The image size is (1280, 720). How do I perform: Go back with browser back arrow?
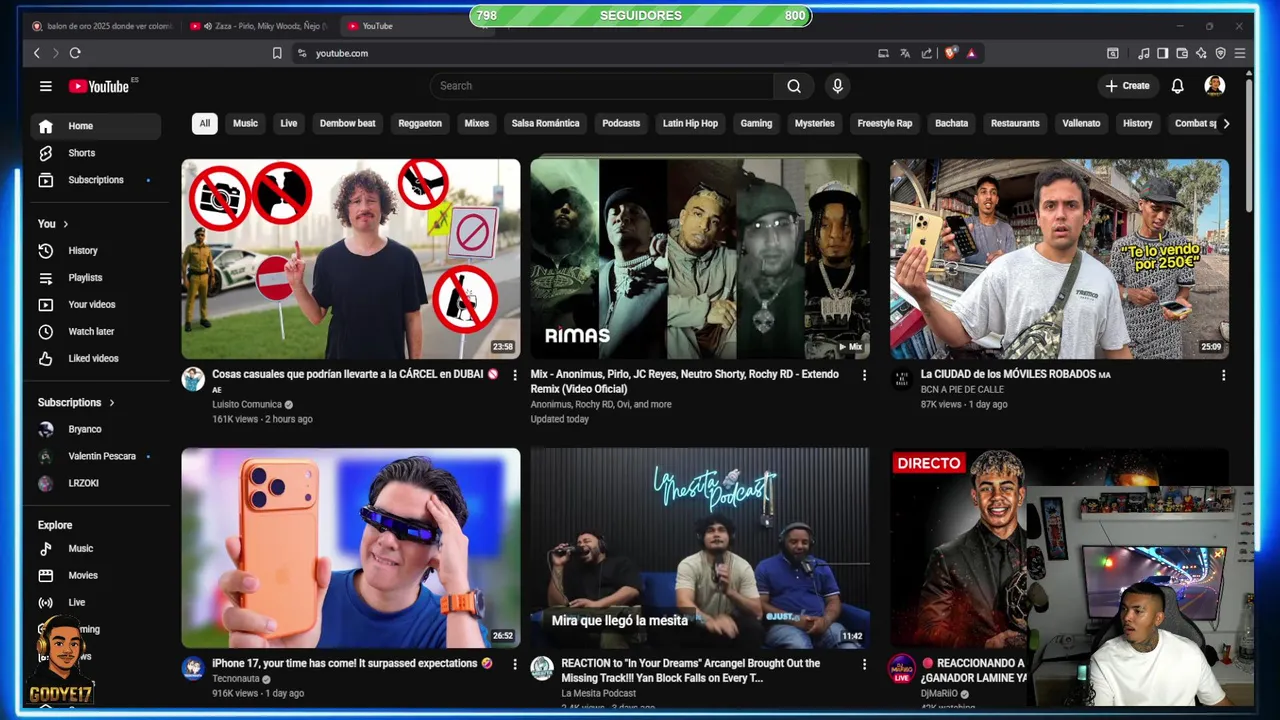coord(37,53)
